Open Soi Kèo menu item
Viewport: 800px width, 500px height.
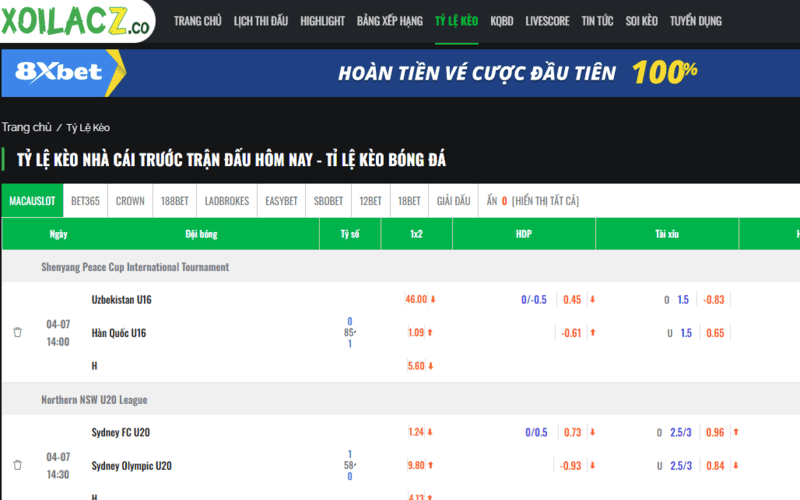pos(641,21)
